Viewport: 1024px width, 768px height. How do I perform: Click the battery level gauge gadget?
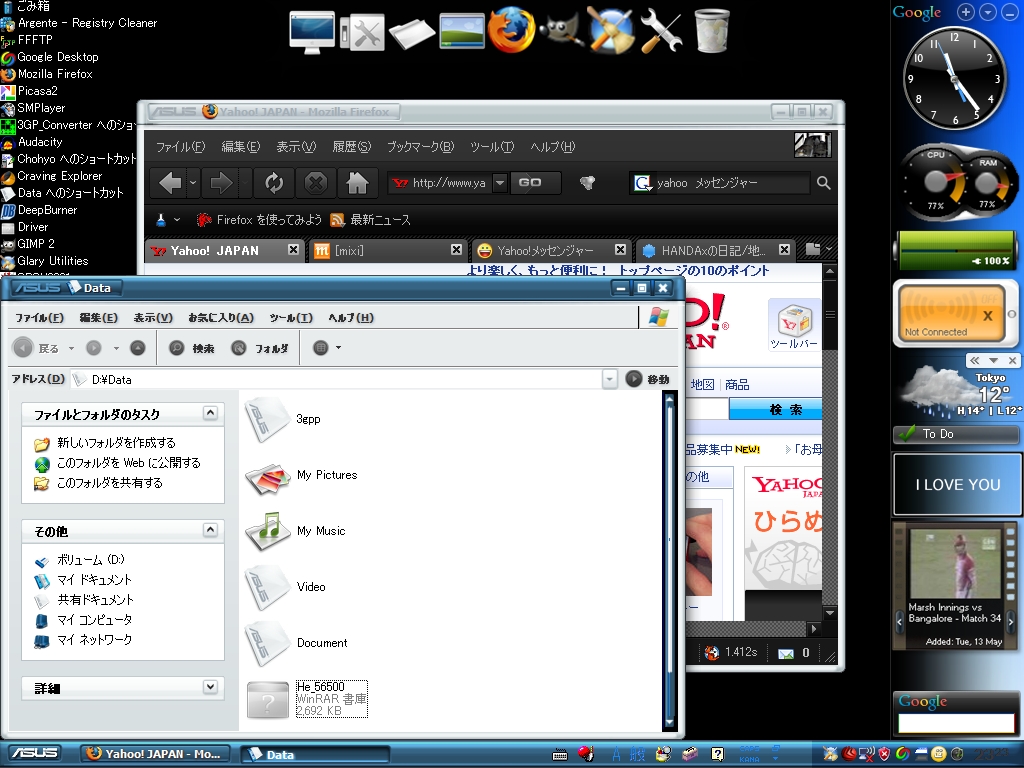pyautogui.click(x=956, y=250)
